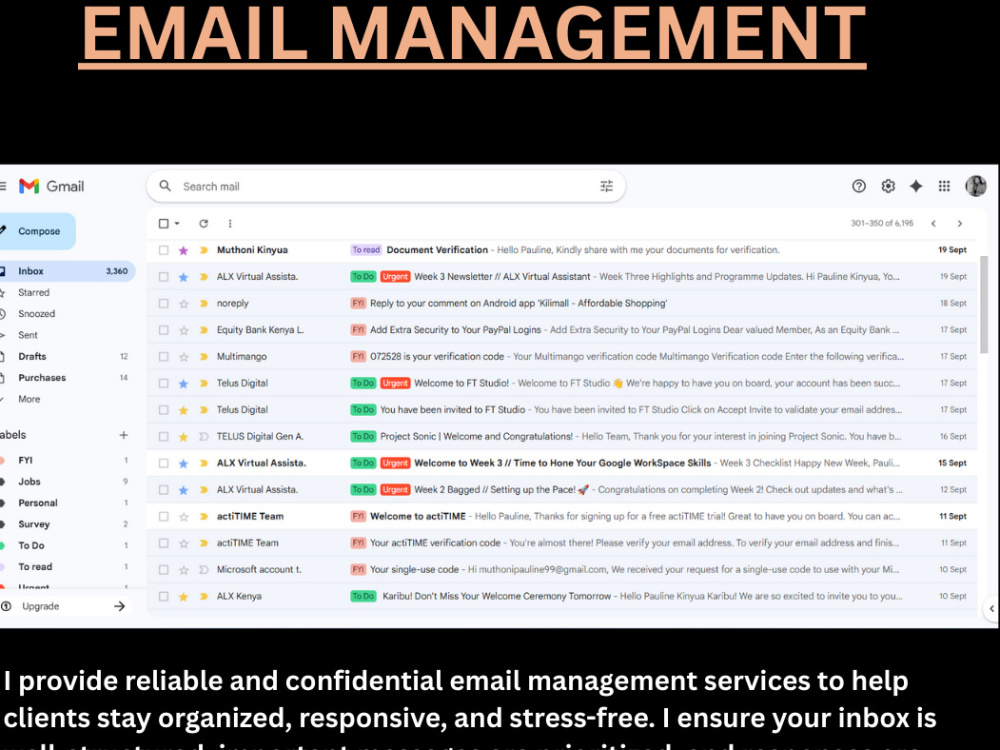Click the green To Do label dot
The width and height of the screenshot is (1000, 750).
[x=3, y=545]
